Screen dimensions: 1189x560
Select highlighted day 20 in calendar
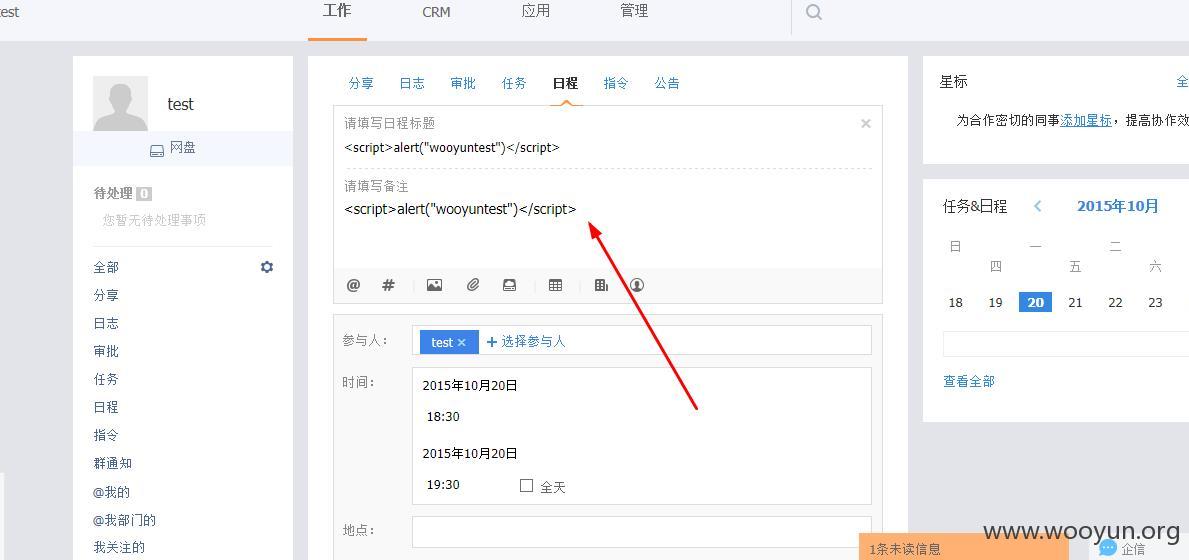click(1035, 302)
